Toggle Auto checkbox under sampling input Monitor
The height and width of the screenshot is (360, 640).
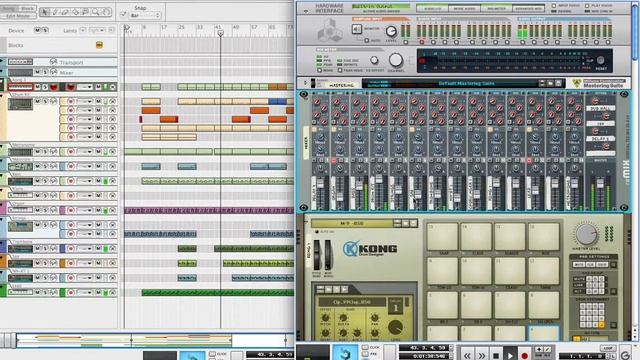point(367,40)
